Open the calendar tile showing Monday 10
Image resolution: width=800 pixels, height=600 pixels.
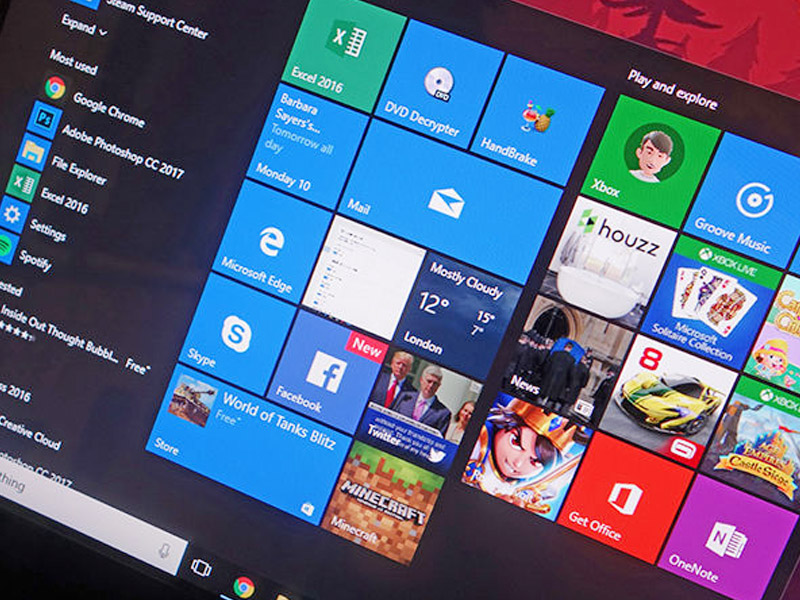[306, 145]
